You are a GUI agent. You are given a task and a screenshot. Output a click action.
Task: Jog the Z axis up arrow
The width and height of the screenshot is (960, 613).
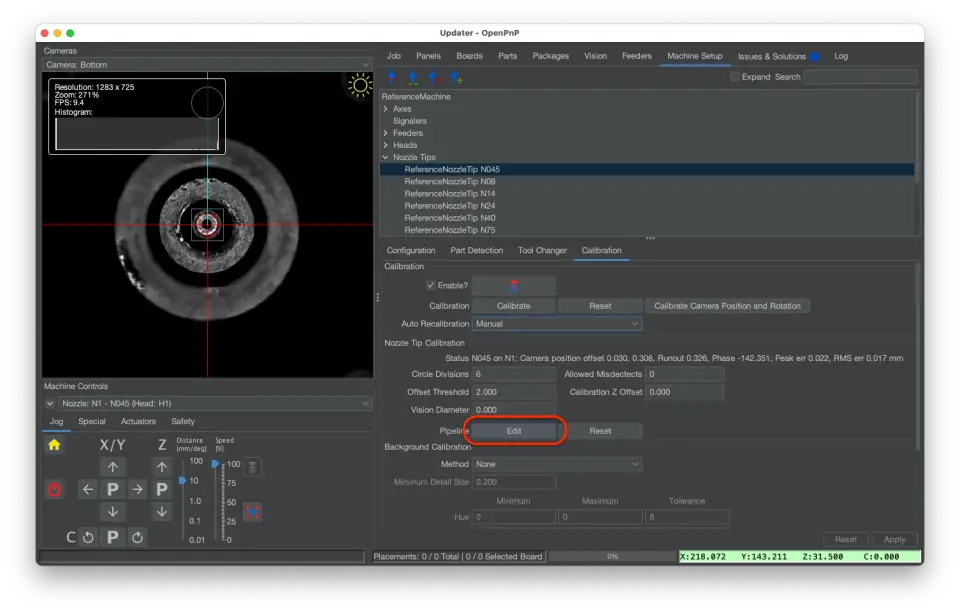162,467
